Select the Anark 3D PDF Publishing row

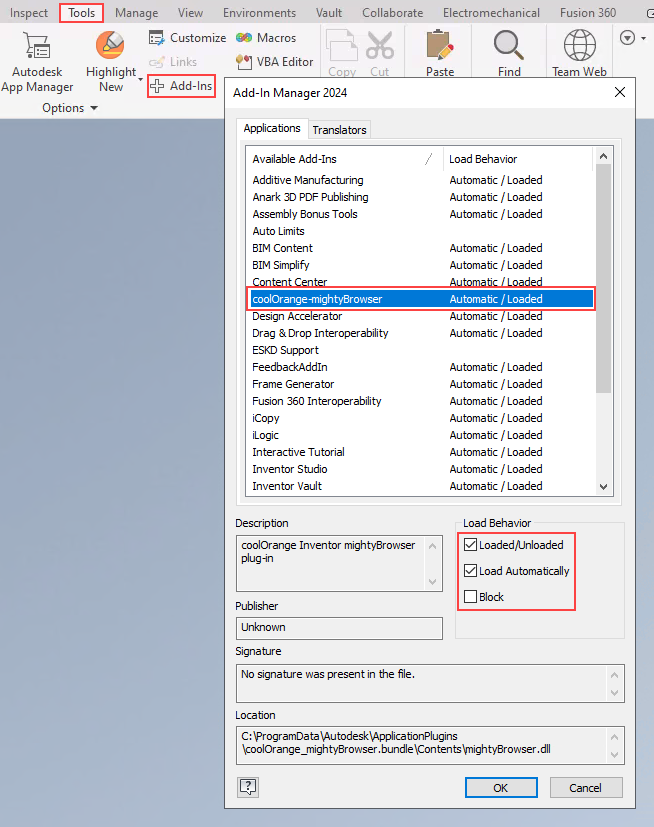420,197
